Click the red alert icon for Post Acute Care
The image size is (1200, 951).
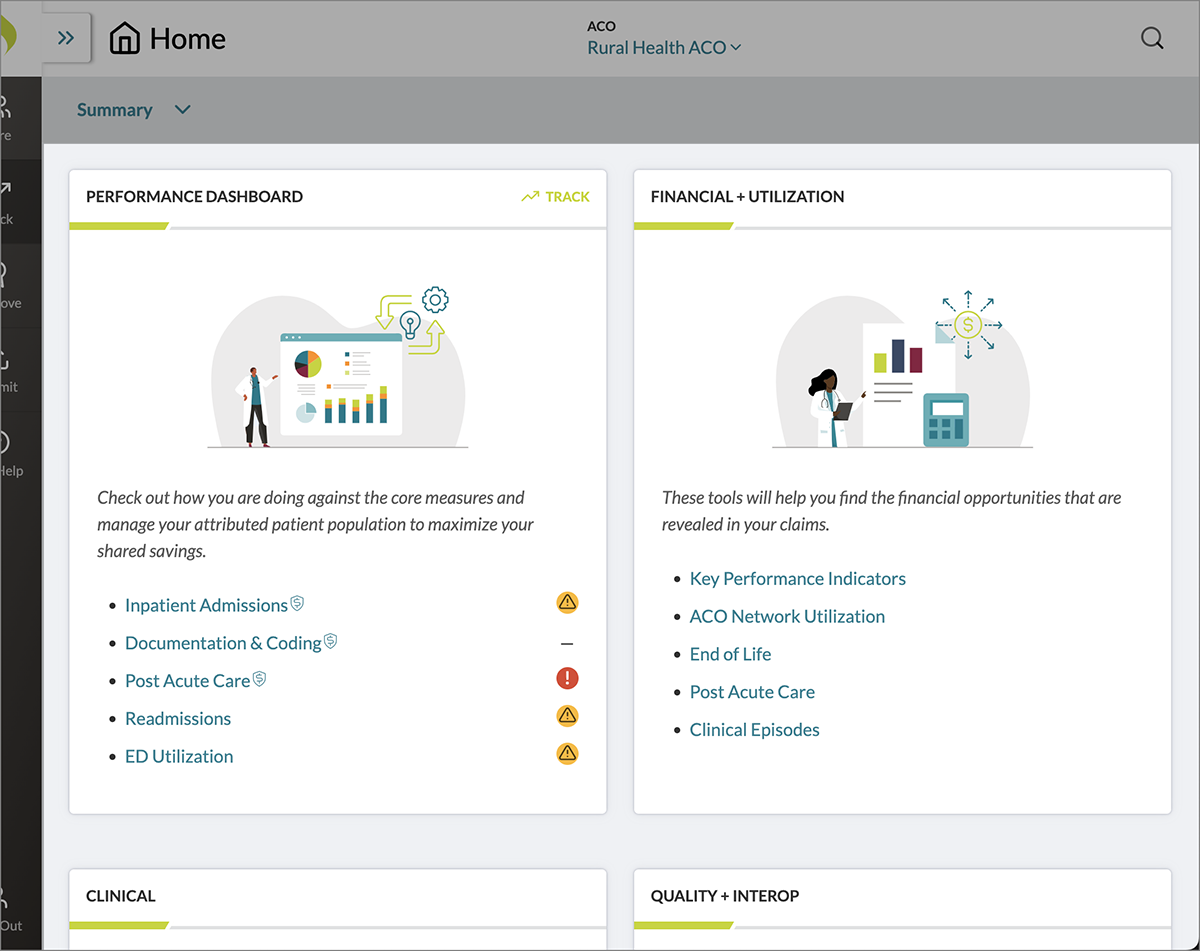point(567,679)
